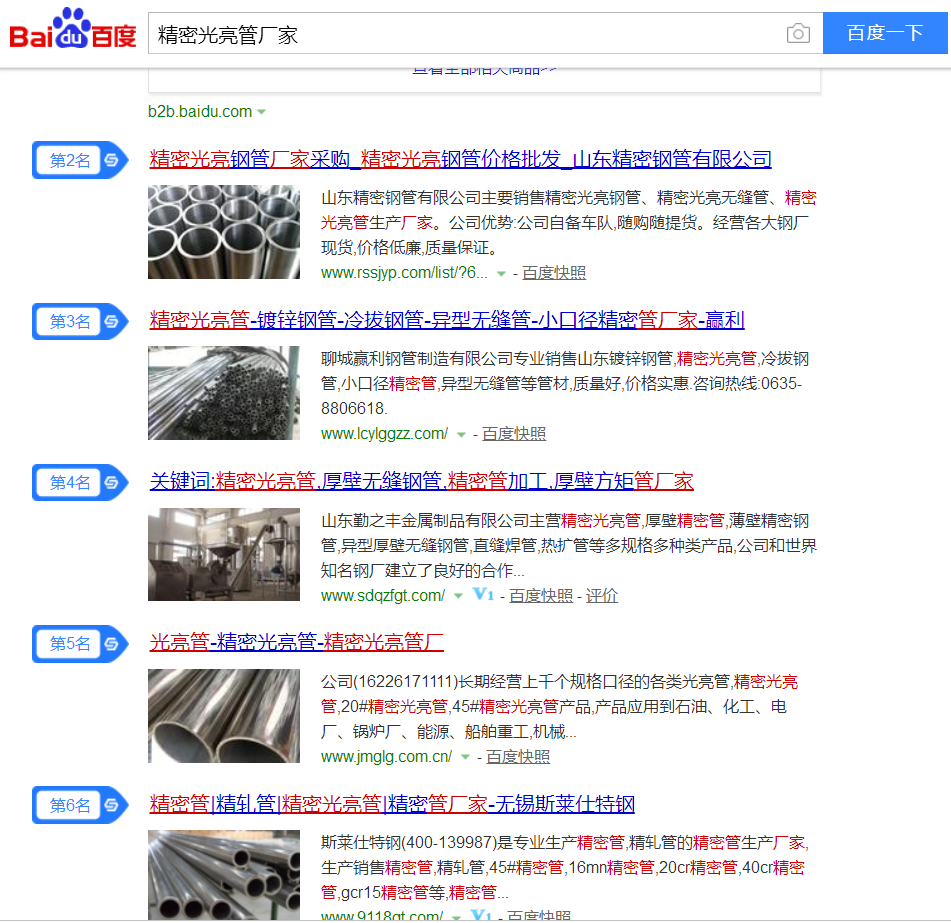Screen dimensions: 951x923
Task: Click the 第5名 rank badge
Action: coord(80,643)
